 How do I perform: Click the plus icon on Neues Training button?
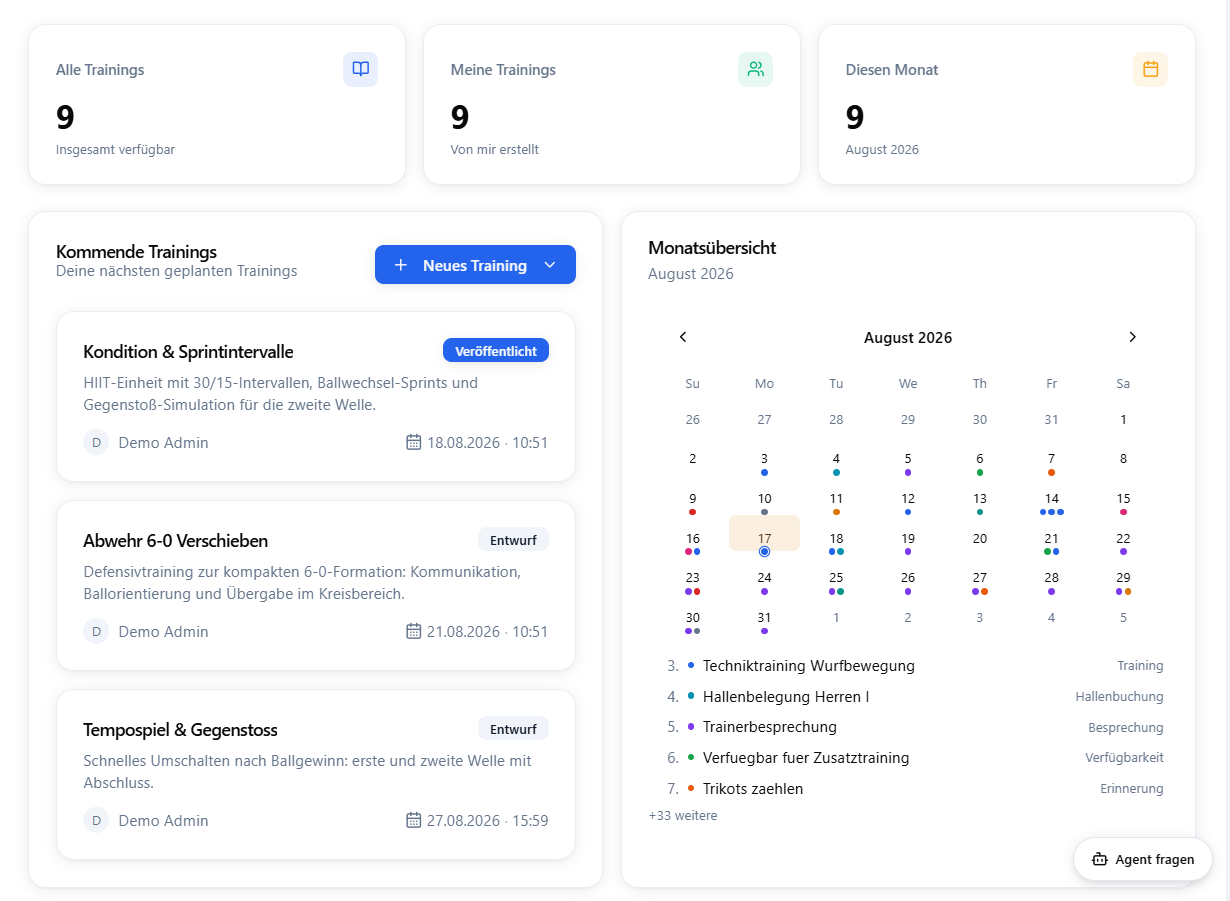click(401, 265)
